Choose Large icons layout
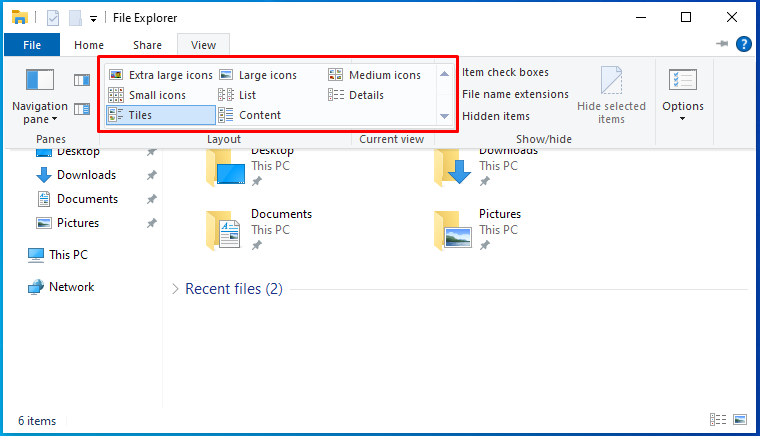 pos(258,75)
